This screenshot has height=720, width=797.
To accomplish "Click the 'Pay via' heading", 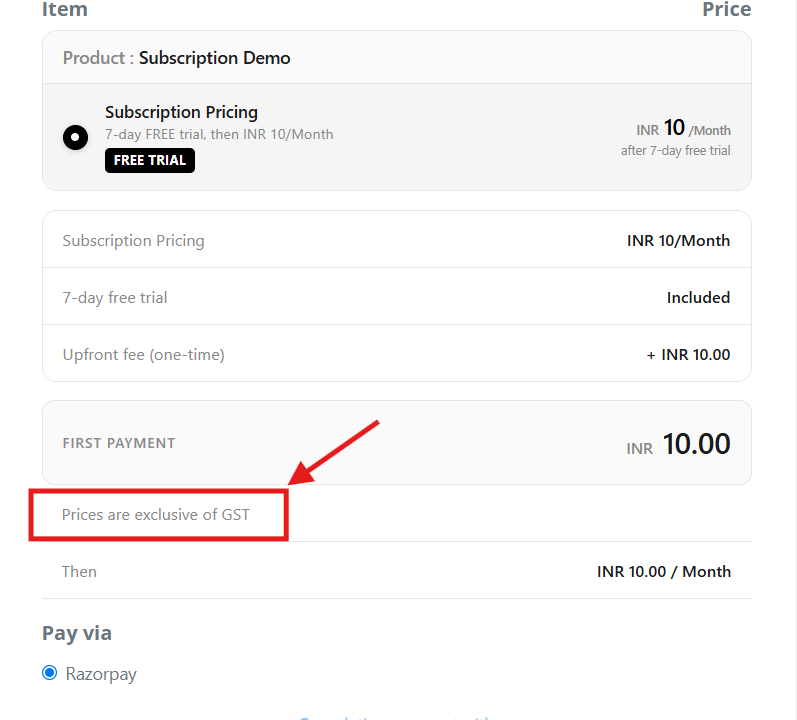I will 77,634.
